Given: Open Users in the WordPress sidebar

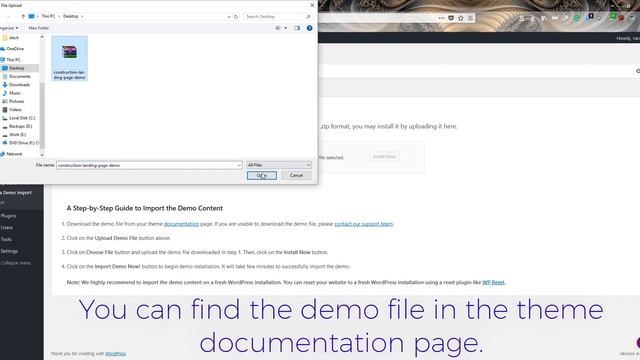Looking at the screenshot, I should point(7,228).
